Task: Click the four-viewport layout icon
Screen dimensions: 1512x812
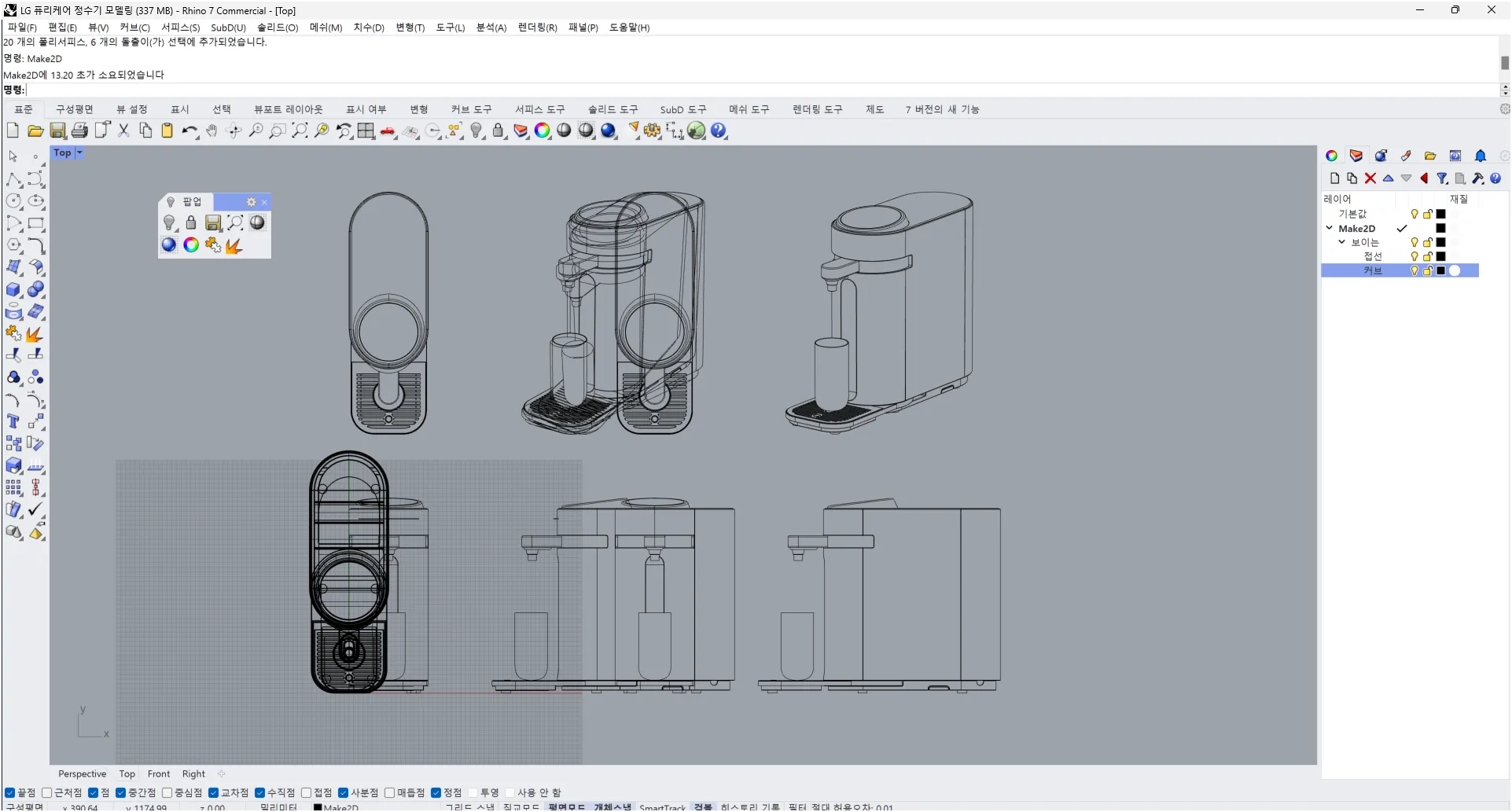Action: (x=366, y=131)
